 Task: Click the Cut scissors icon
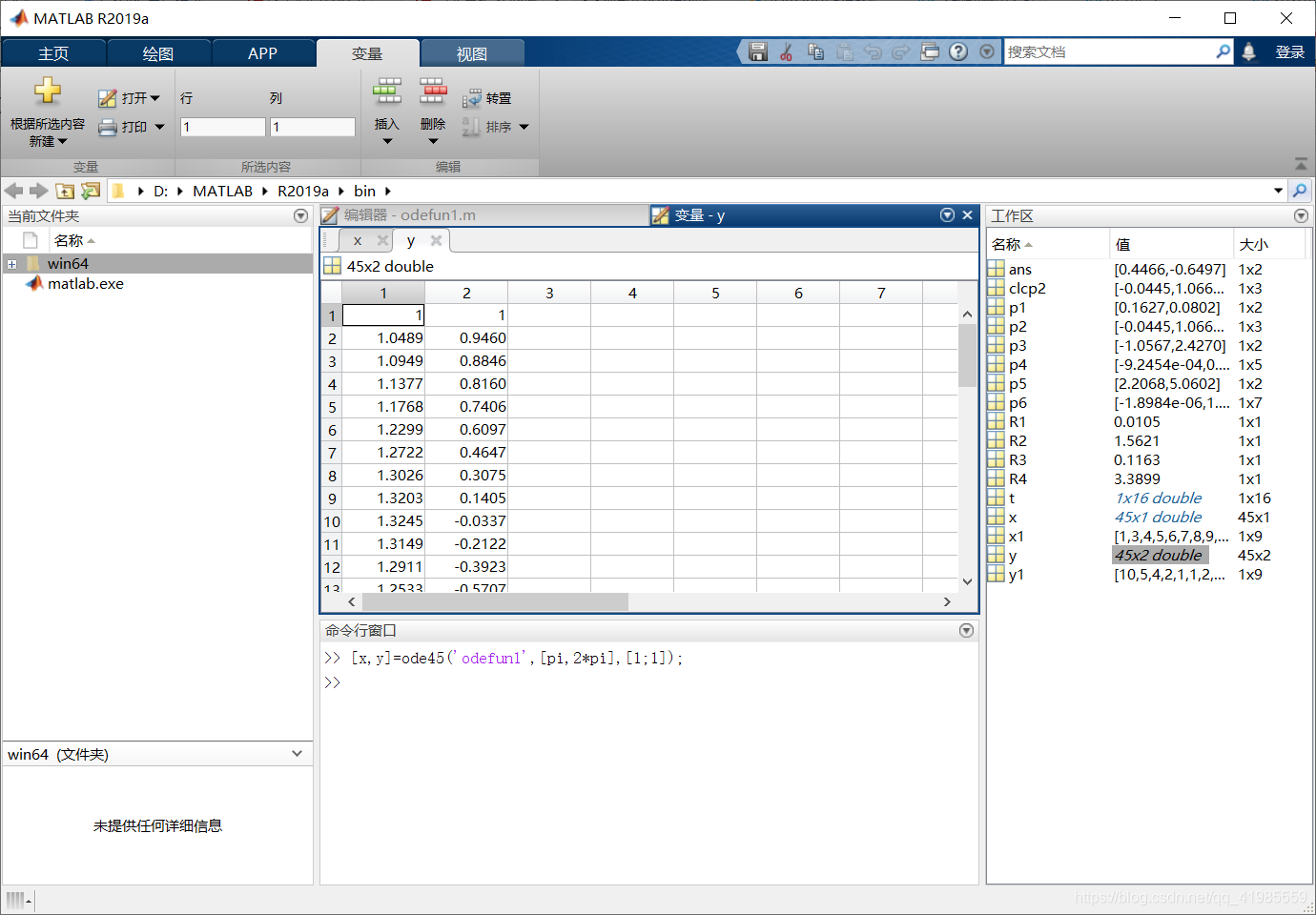coord(787,51)
